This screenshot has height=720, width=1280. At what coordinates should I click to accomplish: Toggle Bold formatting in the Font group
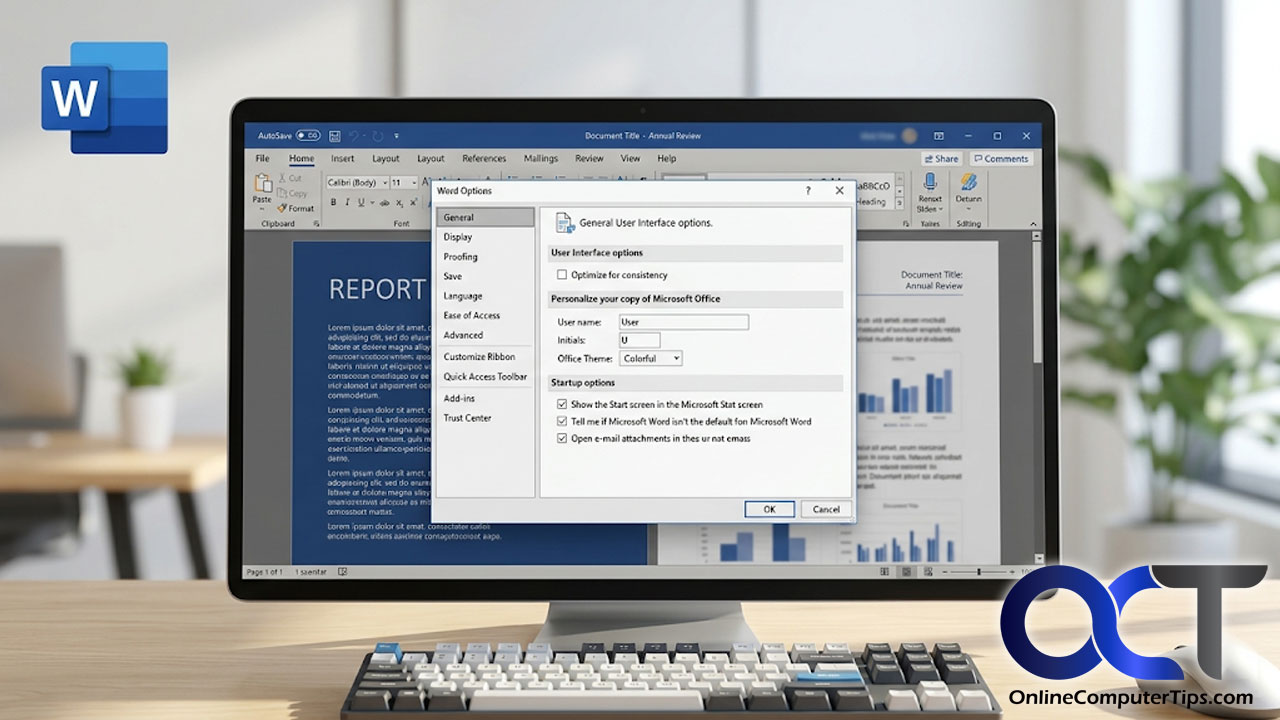coord(333,202)
